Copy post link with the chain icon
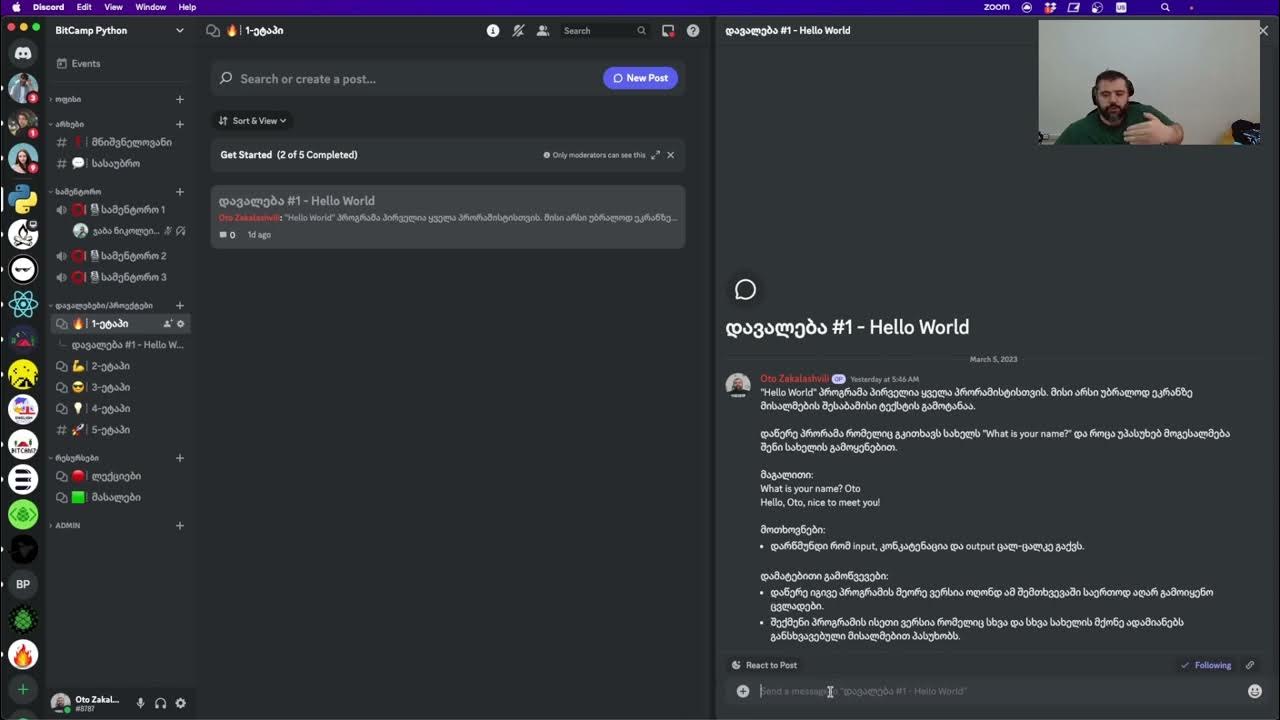The width and height of the screenshot is (1280, 720). [1249, 665]
